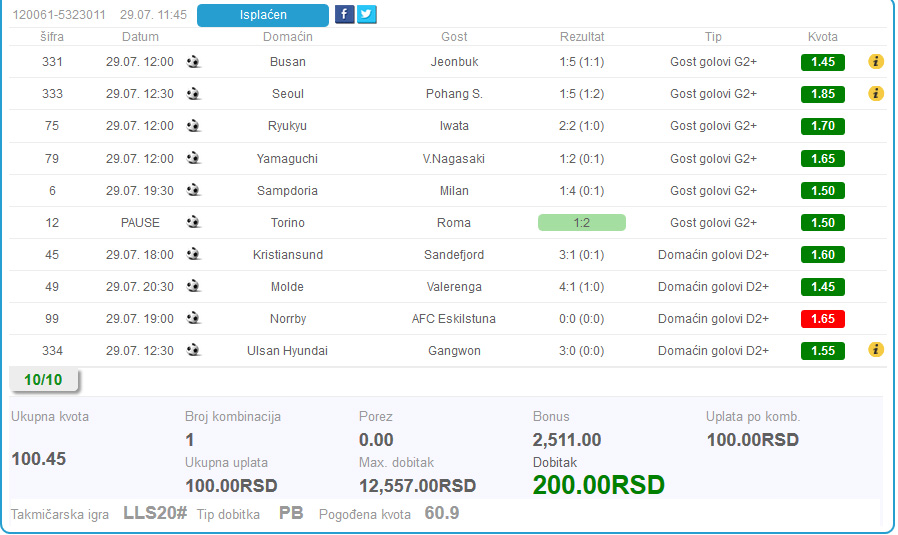898x535 pixels.
Task: Share ticket on Twitter
Action: click(x=367, y=14)
